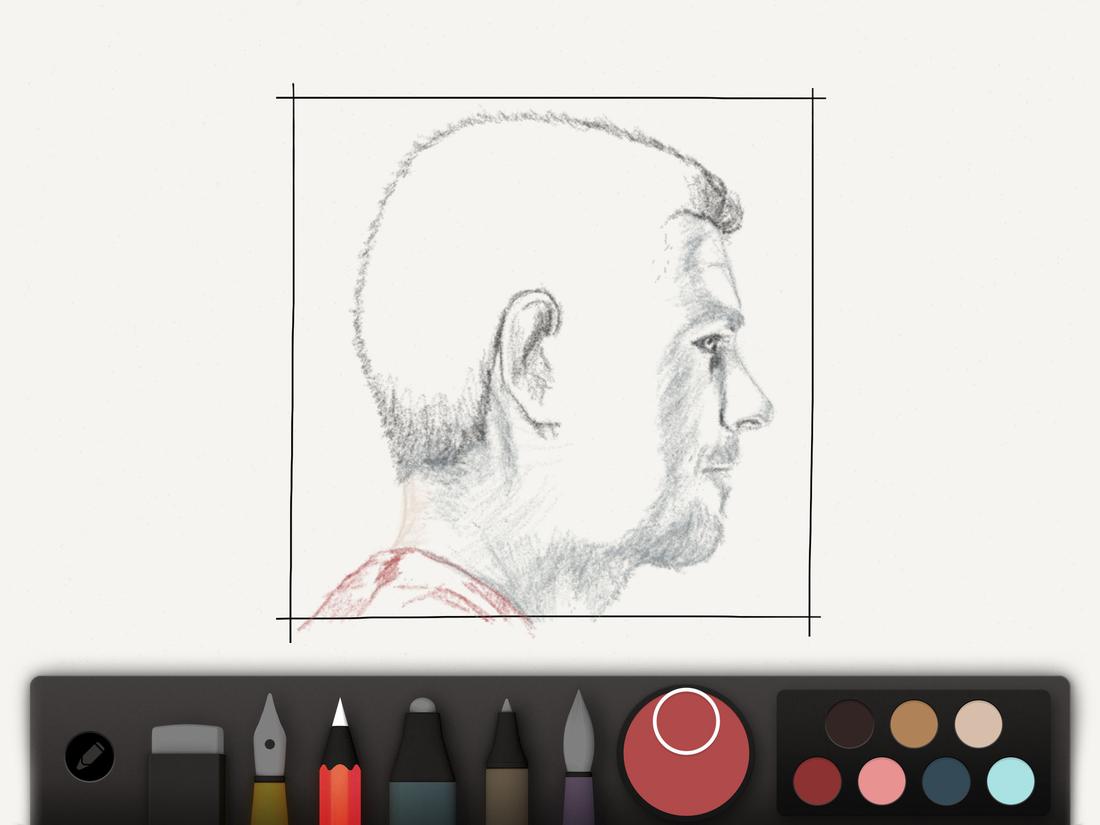Screen dimensions: 1100x825
Task: Pick the pink color swatch
Action: coord(879,778)
